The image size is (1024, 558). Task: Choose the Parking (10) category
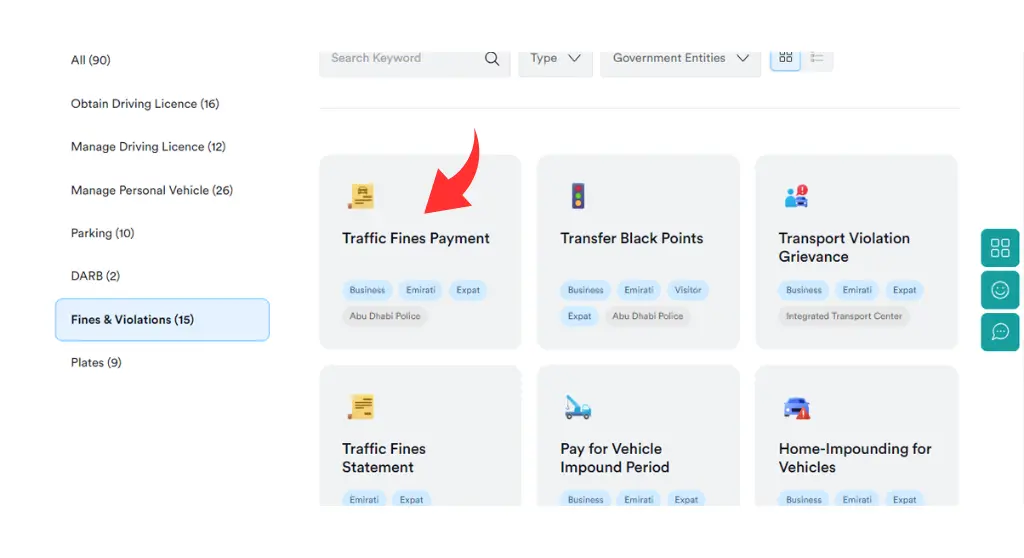pos(103,233)
